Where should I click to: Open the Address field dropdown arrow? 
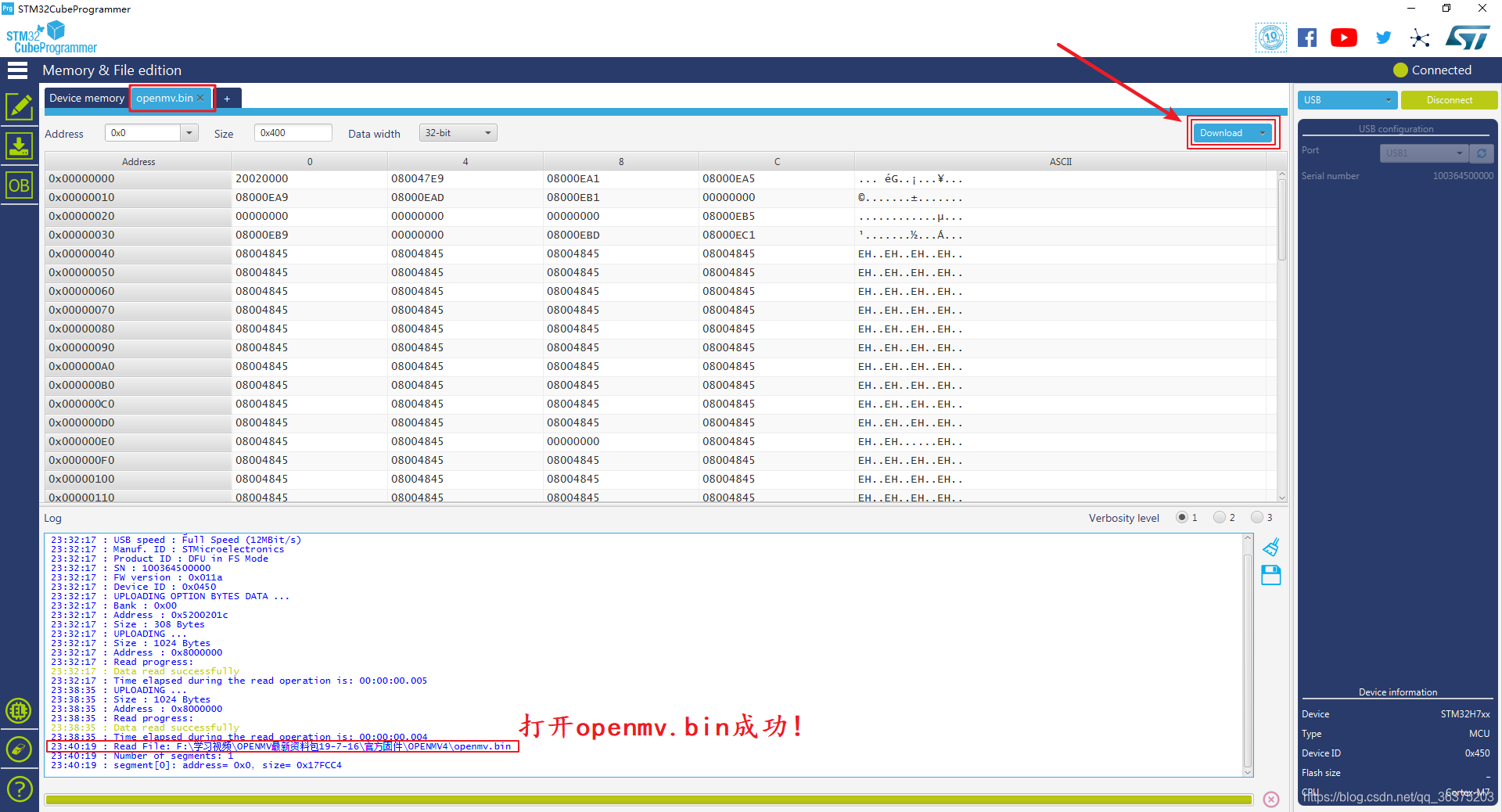[189, 132]
